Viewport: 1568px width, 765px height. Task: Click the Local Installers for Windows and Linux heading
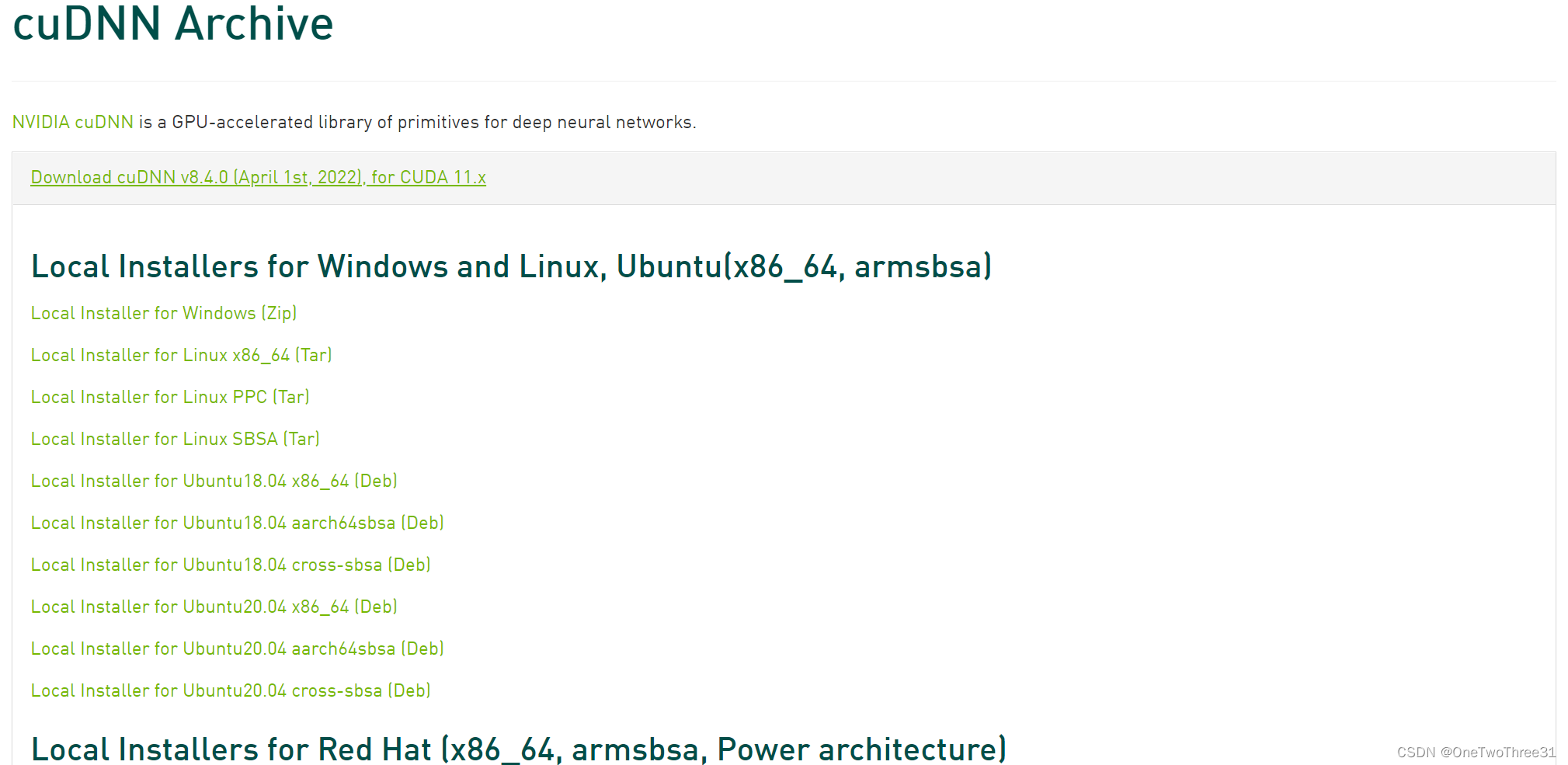point(512,266)
